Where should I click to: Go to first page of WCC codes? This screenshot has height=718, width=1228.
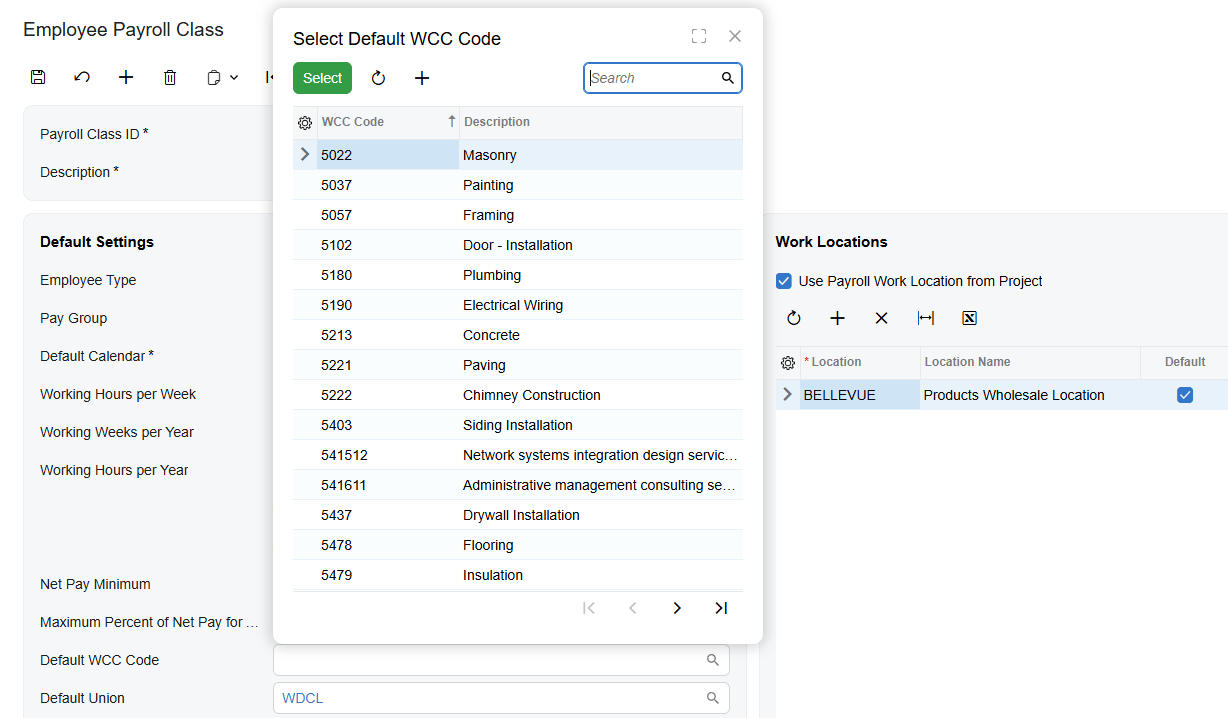click(589, 608)
